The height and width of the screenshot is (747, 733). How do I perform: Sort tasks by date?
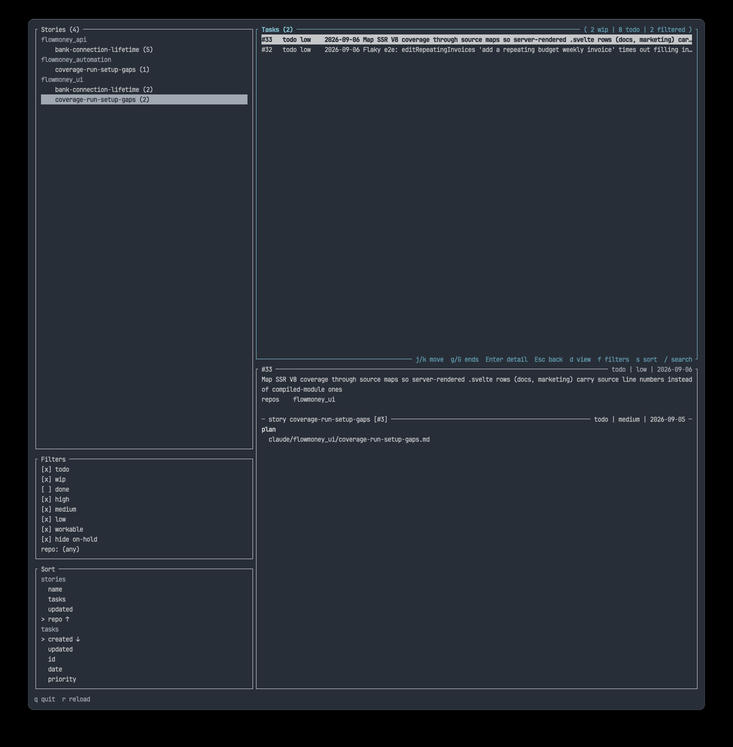pyautogui.click(x=55, y=669)
